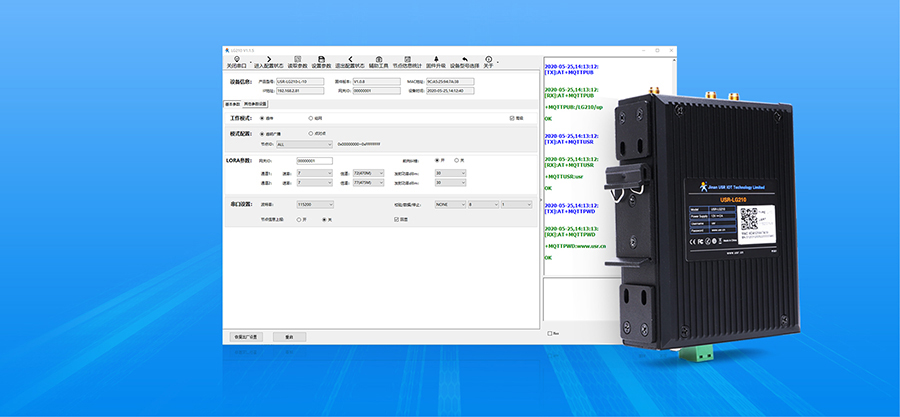Open the baud rate dropdown showing 115200
Screen dimensions: 900x417
(x=304, y=204)
